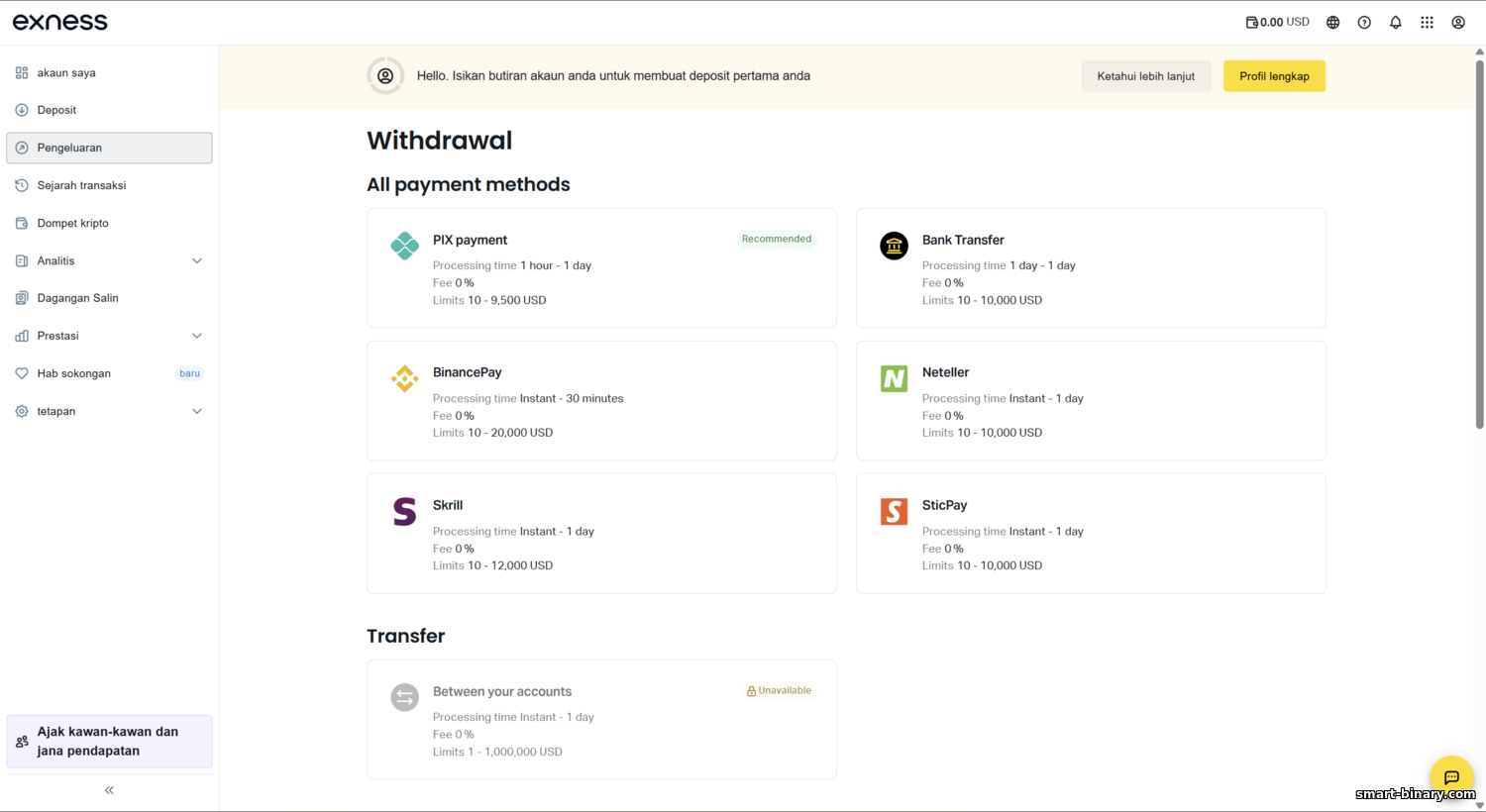Open akaun saya in sidebar
This screenshot has width=1486, height=812.
[x=109, y=72]
